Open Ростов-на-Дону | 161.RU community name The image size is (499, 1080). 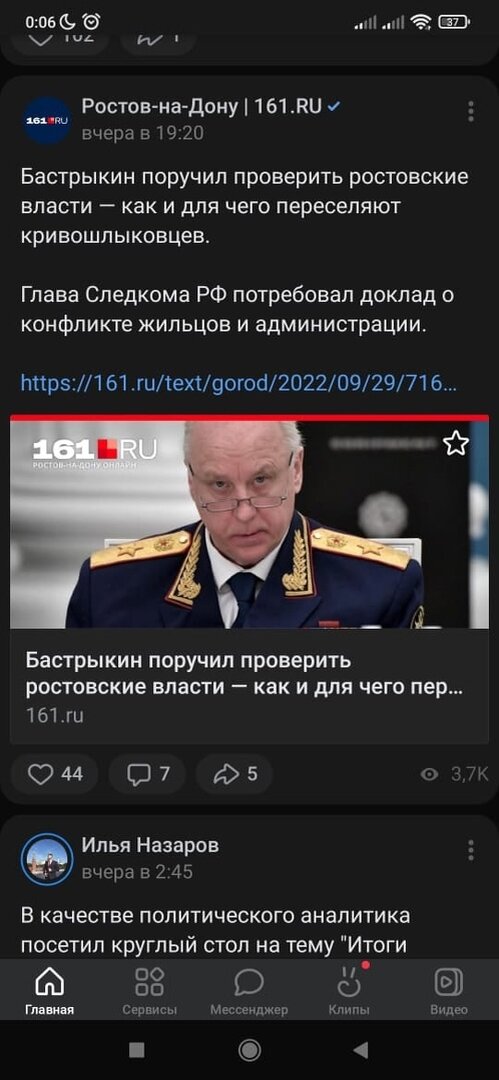pos(202,107)
